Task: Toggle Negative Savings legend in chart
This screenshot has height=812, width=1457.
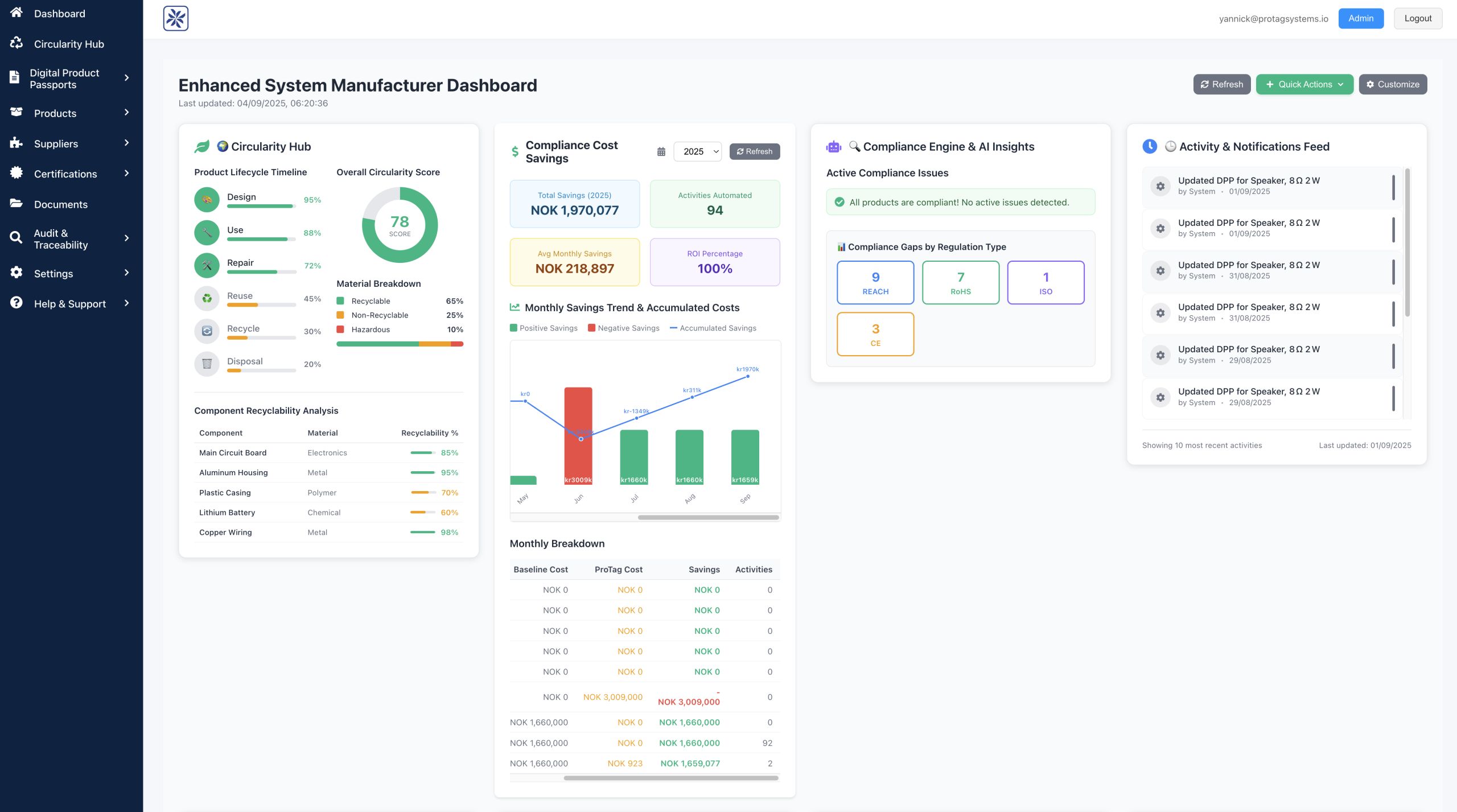Action: (624, 328)
